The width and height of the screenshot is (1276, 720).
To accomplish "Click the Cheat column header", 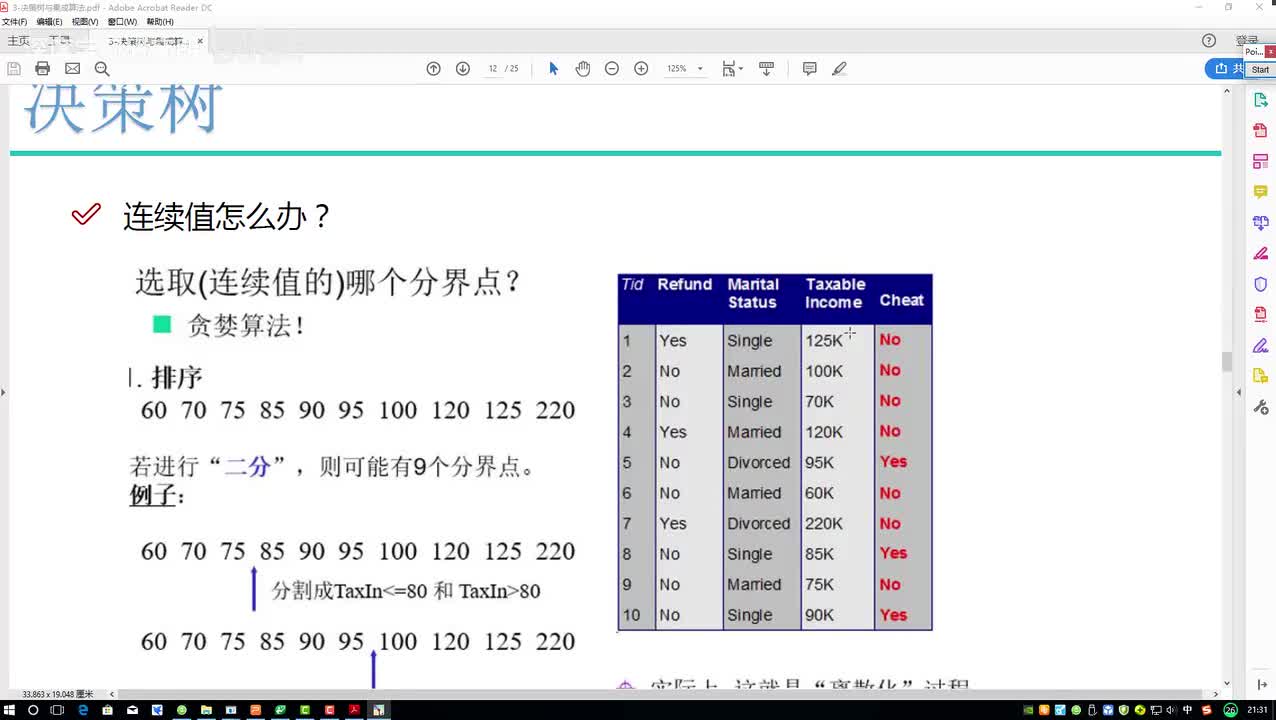I will (901, 300).
